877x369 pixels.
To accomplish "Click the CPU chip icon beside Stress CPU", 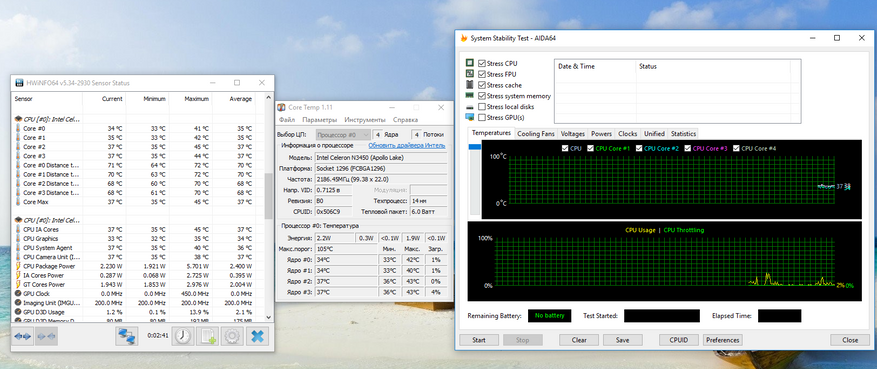I will pyautogui.click(x=470, y=64).
